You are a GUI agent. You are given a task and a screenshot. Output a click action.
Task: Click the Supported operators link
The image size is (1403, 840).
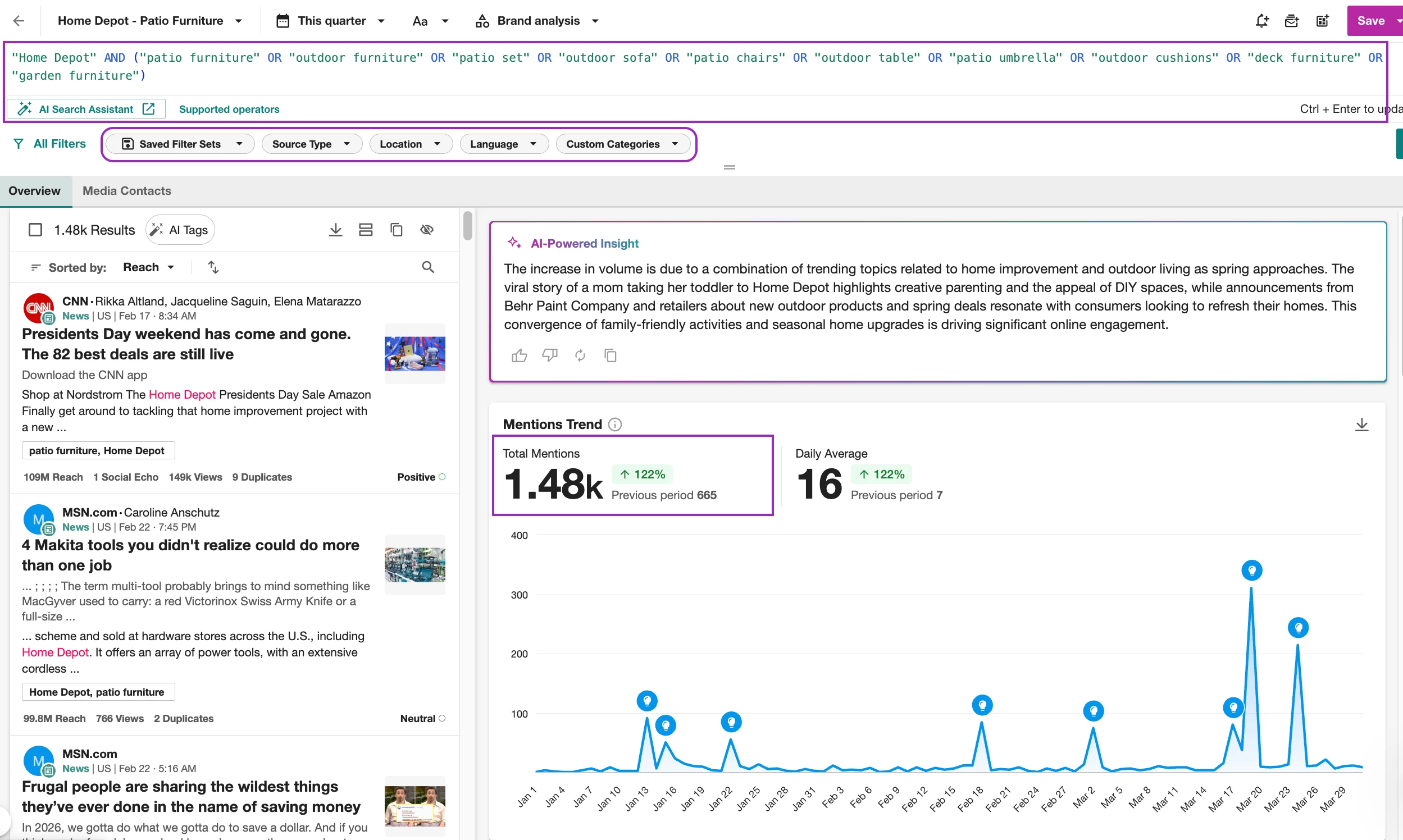point(229,109)
